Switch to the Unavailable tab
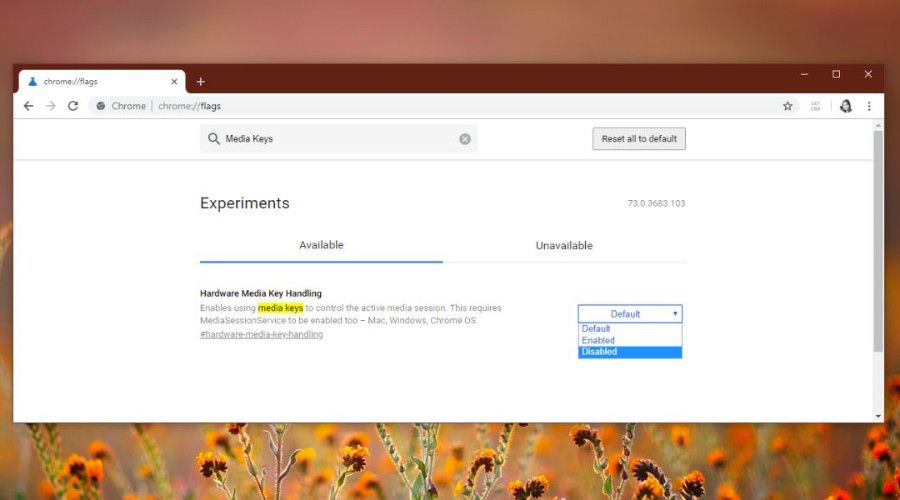 tap(564, 246)
